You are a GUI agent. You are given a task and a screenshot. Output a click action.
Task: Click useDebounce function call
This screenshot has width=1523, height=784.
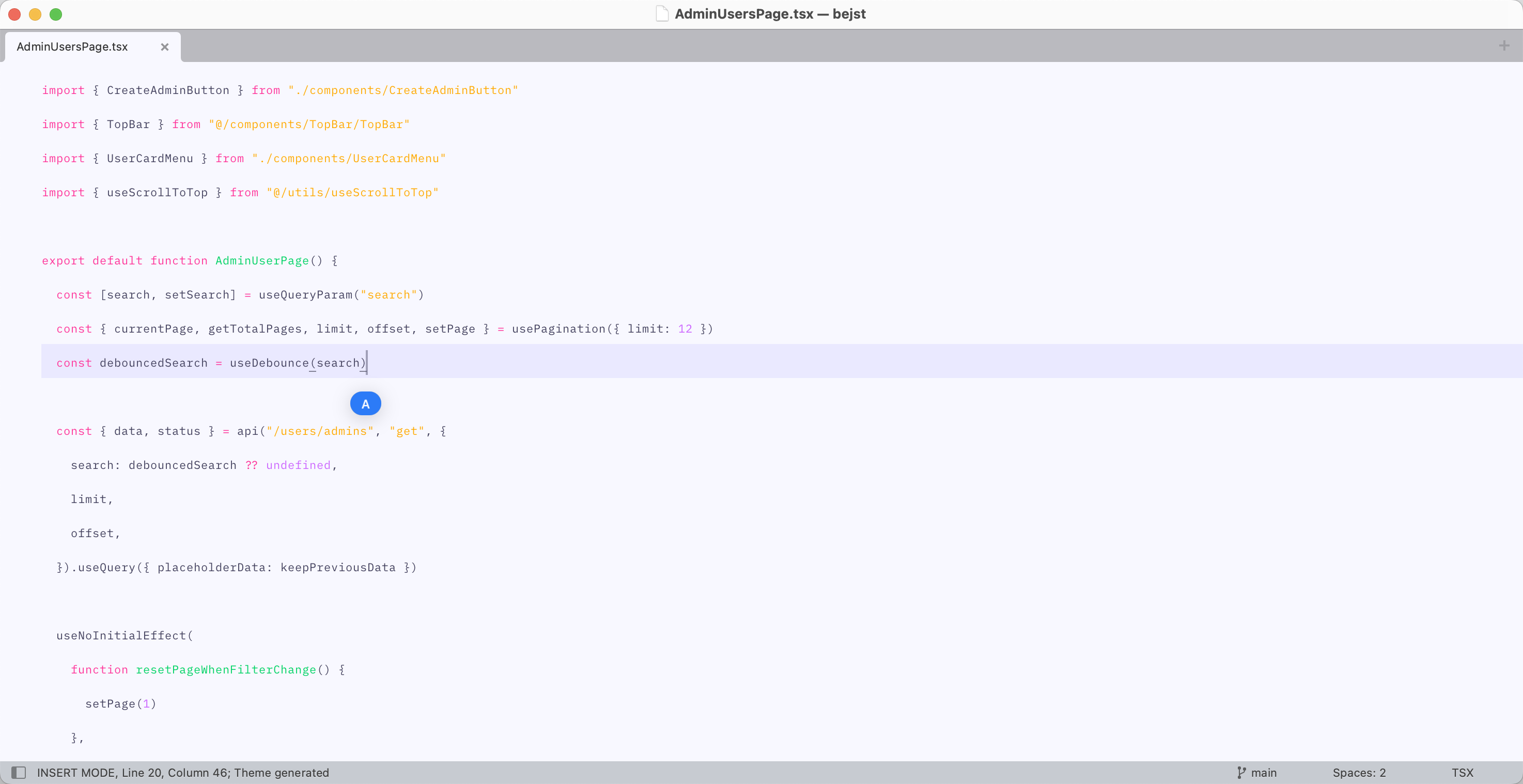pyautogui.click(x=269, y=363)
